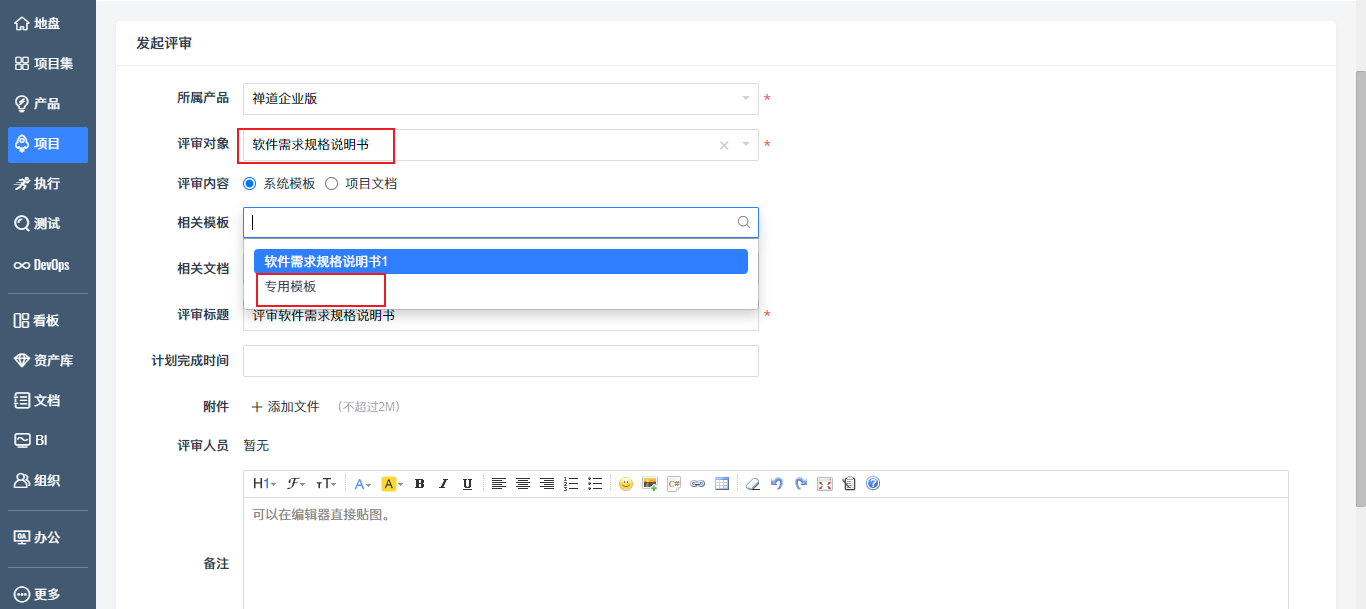Image resolution: width=1366 pixels, height=609 pixels.
Task: Clear the 评审对象 selection with X
Action: (724, 146)
